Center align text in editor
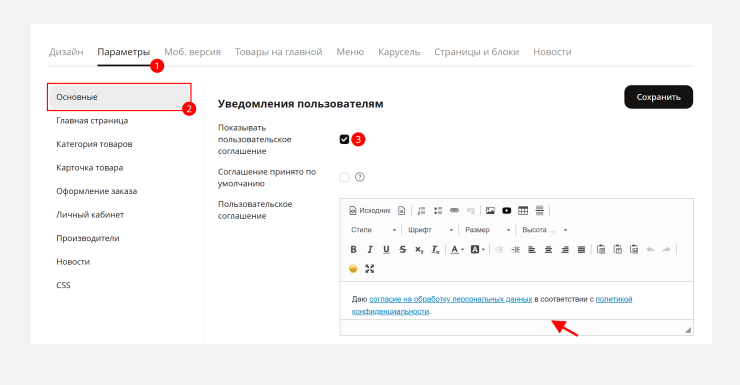The image size is (740, 385). click(548, 250)
